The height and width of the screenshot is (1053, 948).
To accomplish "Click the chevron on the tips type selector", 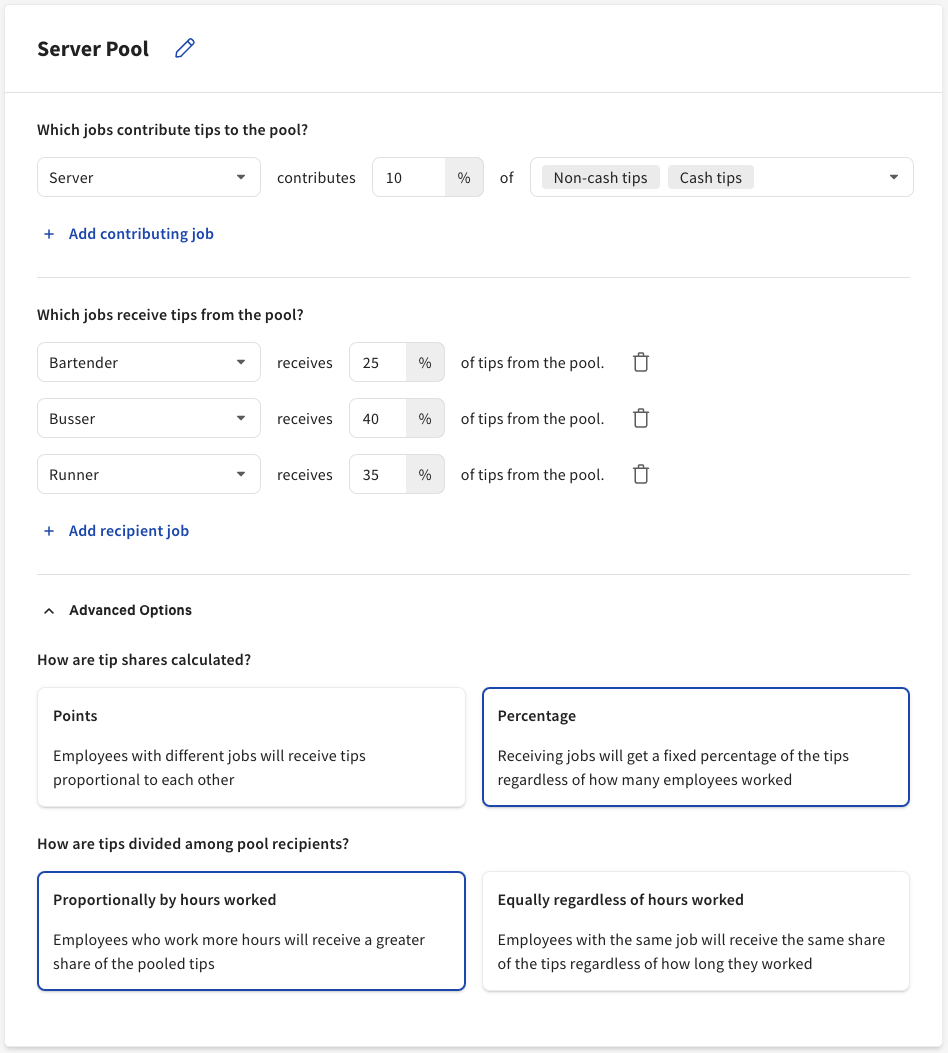I will click(x=893, y=177).
